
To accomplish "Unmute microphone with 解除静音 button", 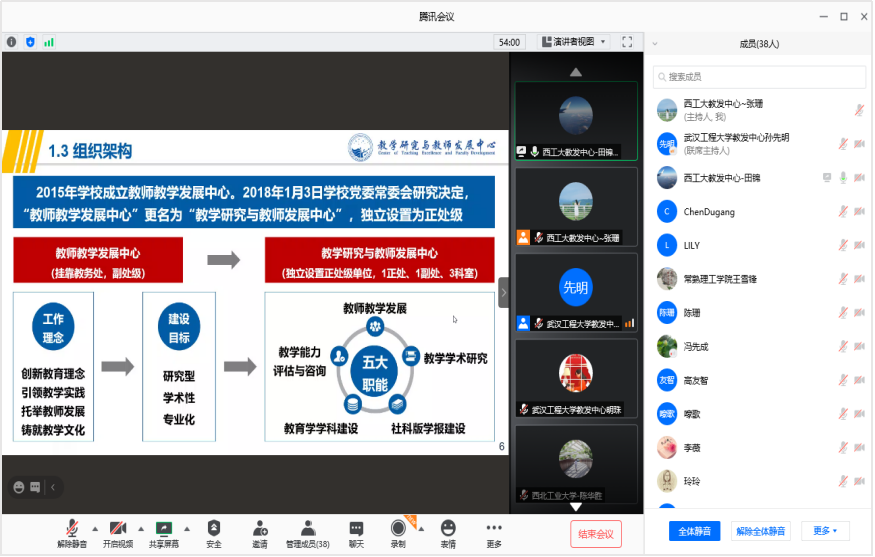I will coord(72,534).
